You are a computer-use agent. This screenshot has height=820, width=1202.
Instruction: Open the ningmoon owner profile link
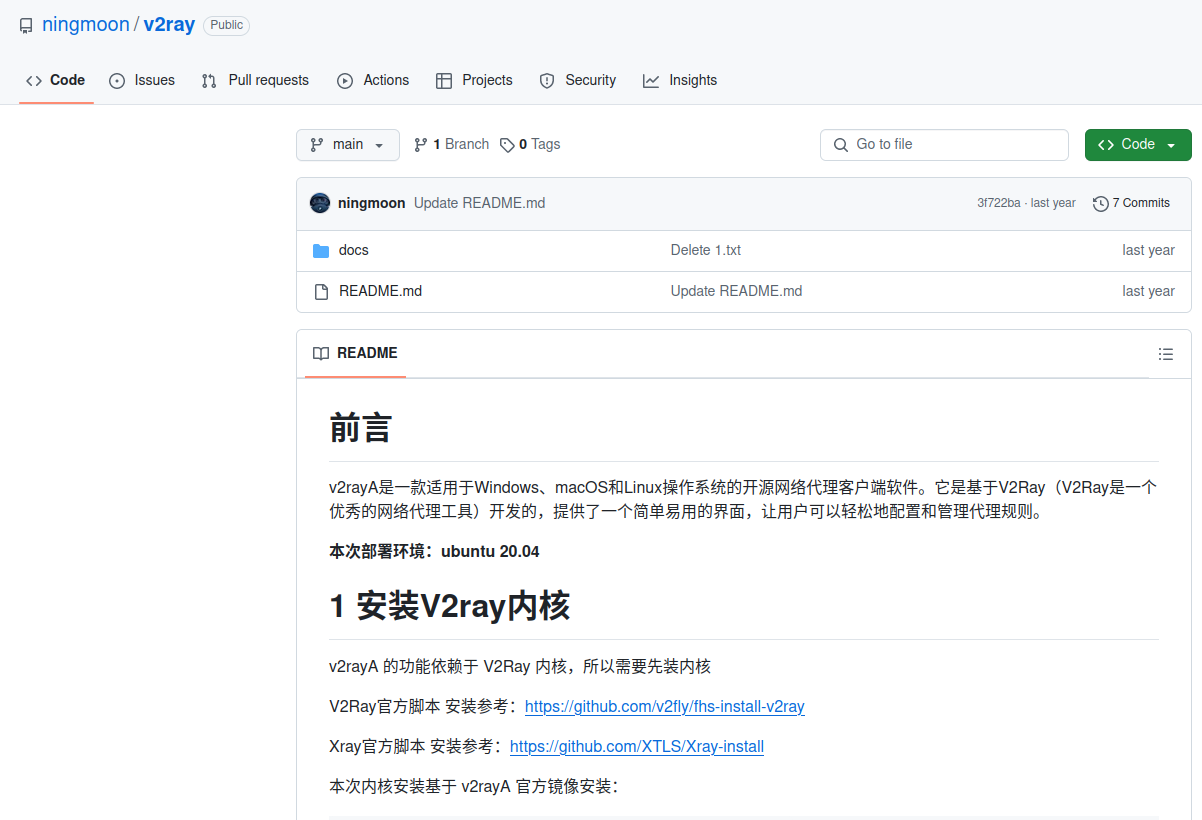tap(86, 25)
